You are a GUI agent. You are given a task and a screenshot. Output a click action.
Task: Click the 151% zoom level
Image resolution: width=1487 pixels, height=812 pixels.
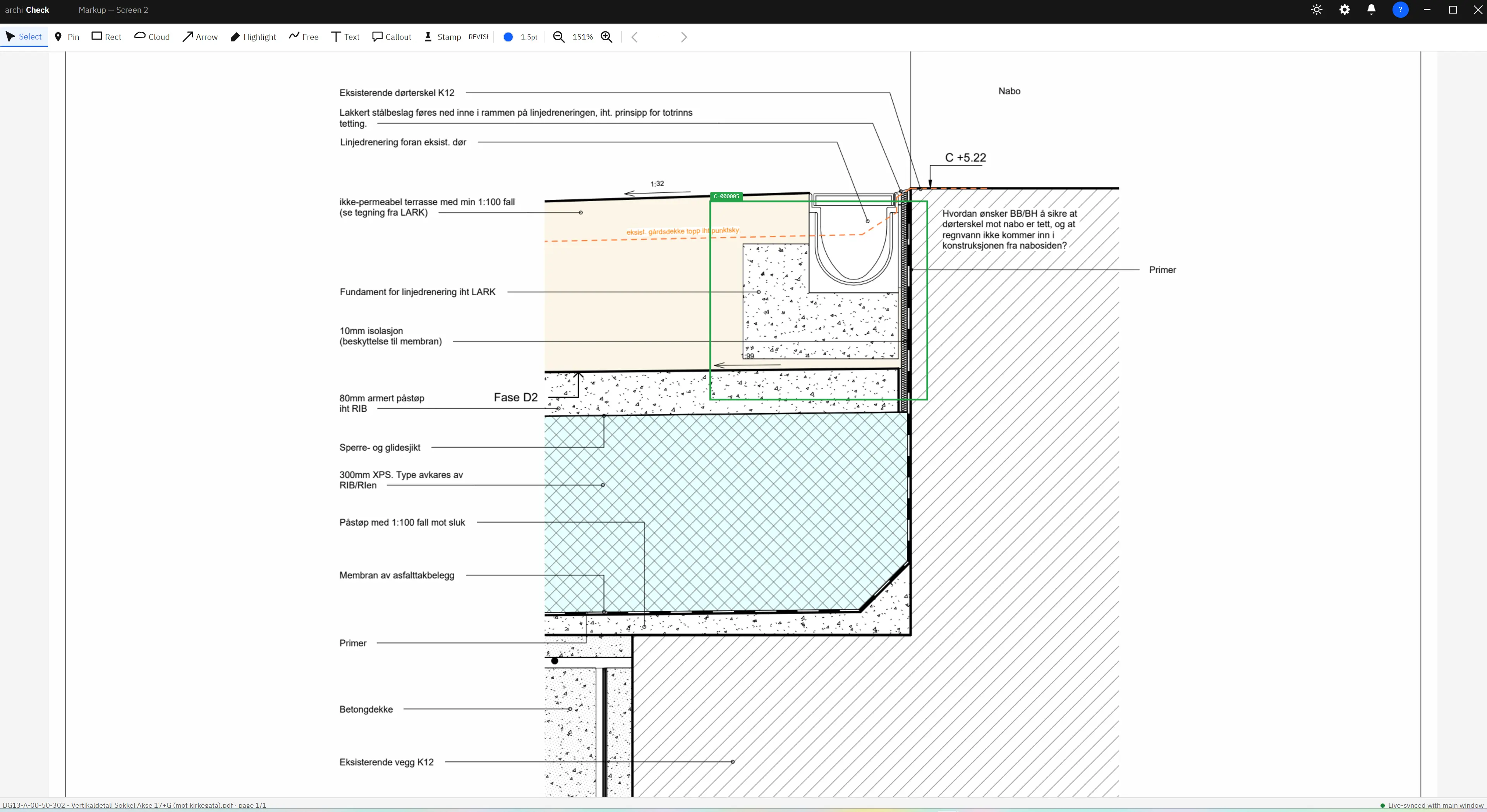click(x=582, y=37)
